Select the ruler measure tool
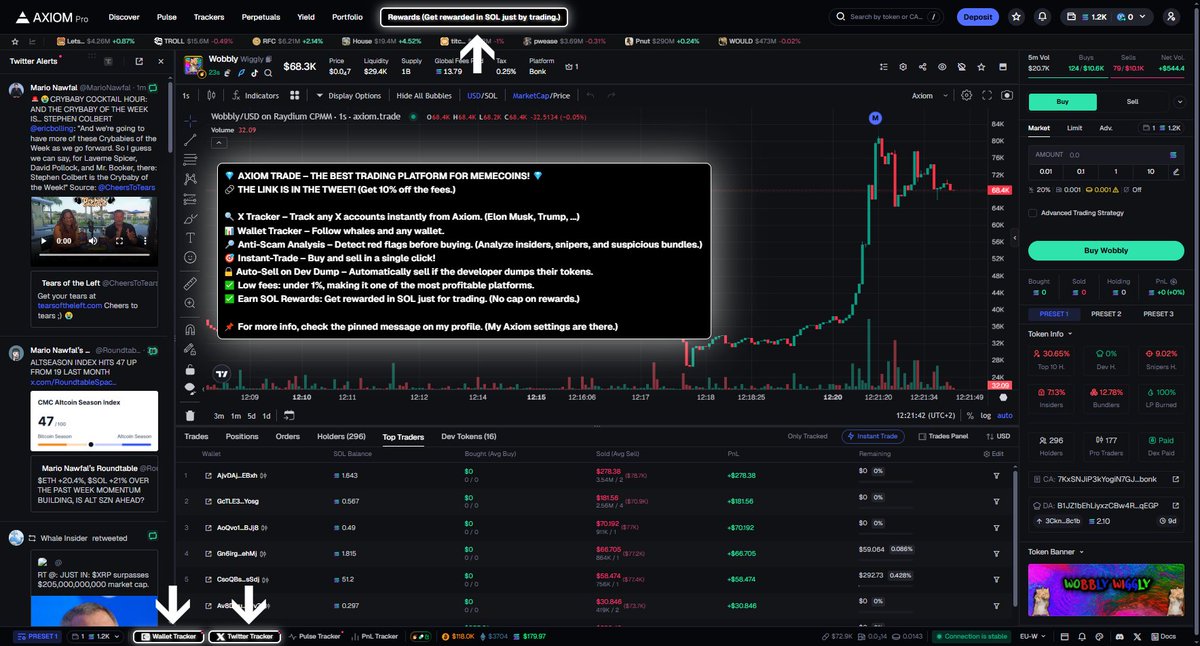Image resolution: width=1200 pixels, height=646 pixels. point(190,283)
